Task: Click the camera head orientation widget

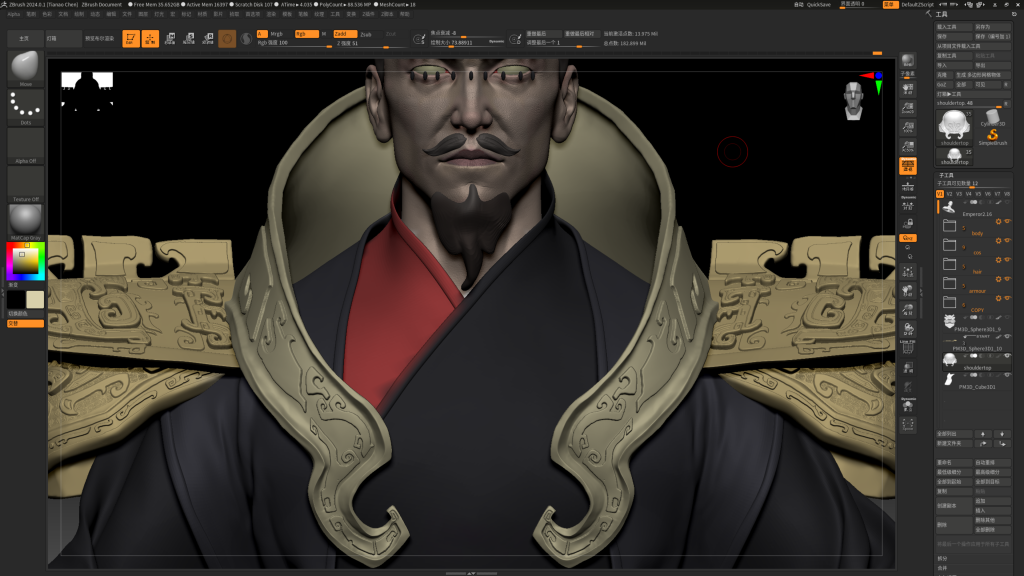Action: point(854,101)
